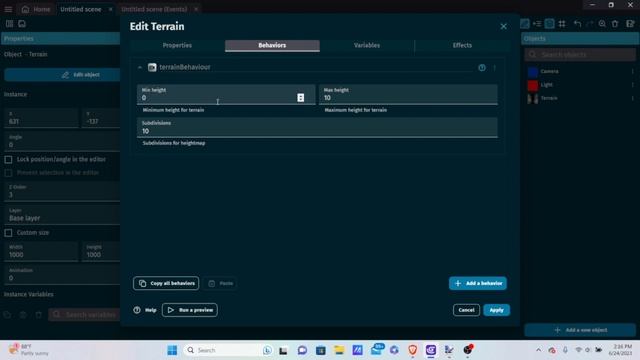Toggle the grid toolbar icon
The image size is (640, 360).
(562, 24)
